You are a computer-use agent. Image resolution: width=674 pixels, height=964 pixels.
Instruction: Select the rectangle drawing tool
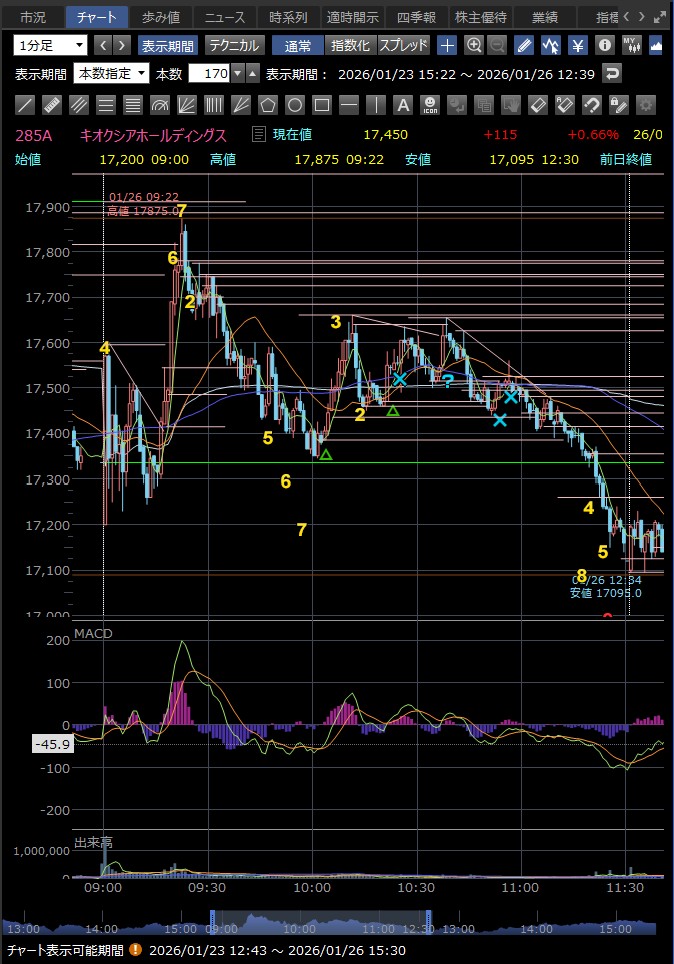(x=322, y=105)
